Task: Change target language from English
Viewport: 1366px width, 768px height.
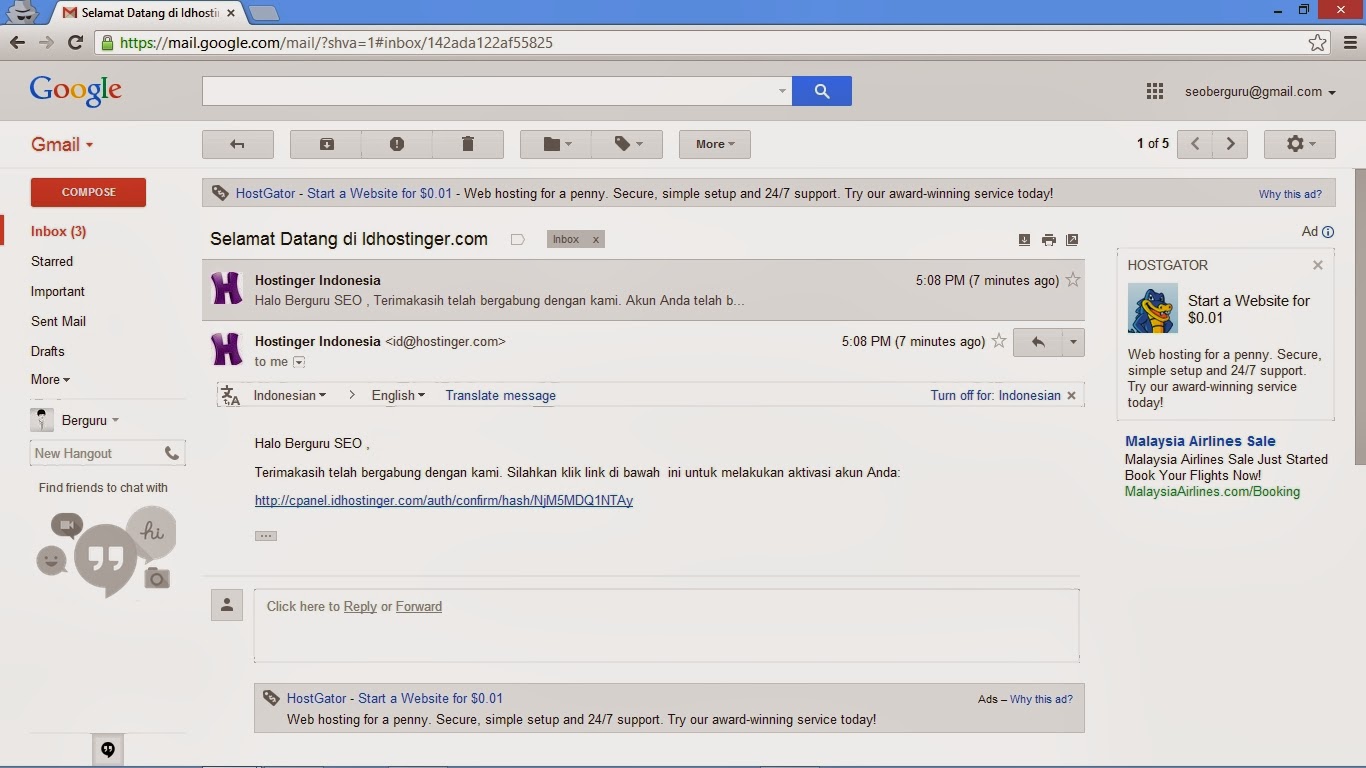Action: [x=398, y=395]
